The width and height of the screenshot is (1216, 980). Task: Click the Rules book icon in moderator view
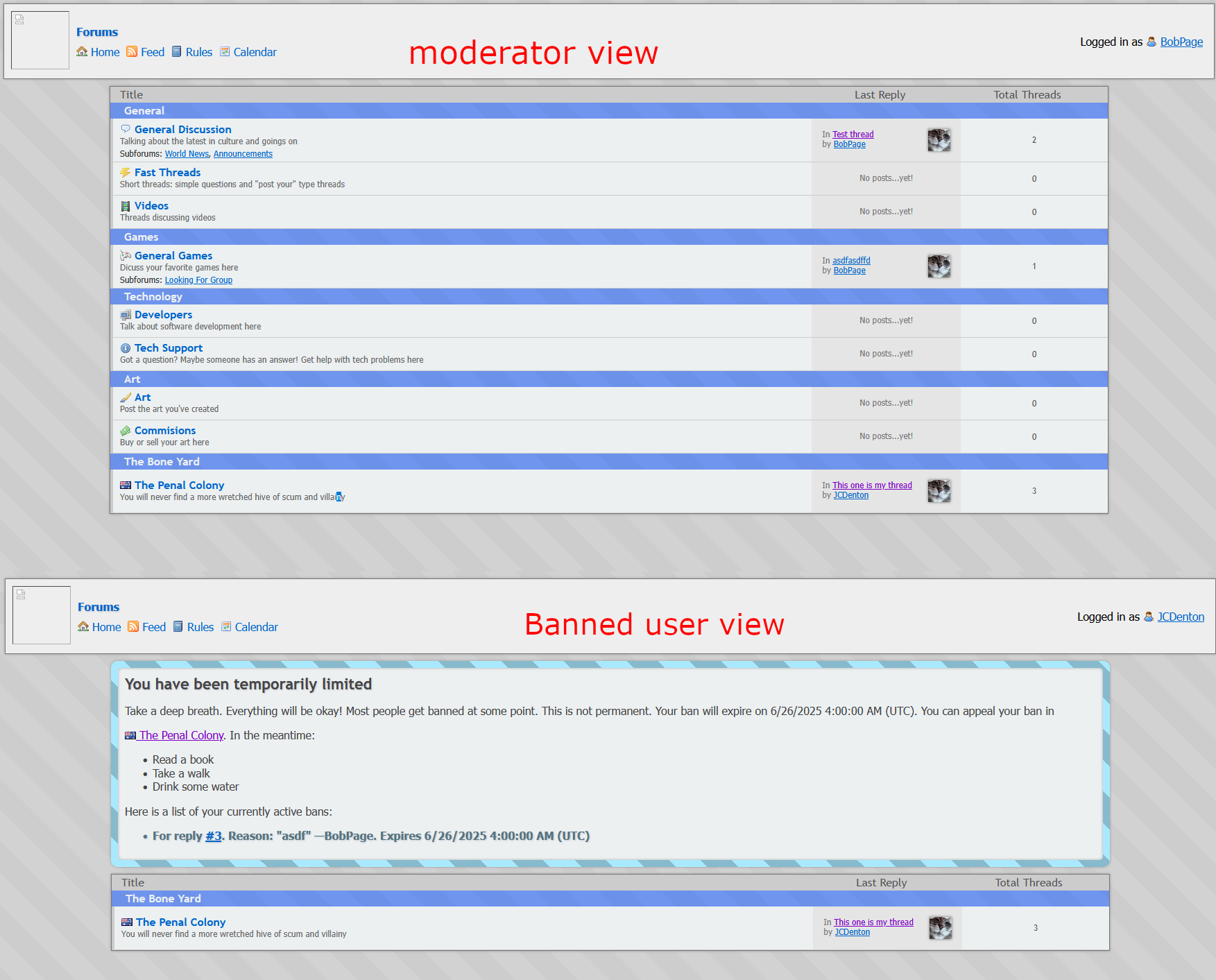click(x=177, y=52)
